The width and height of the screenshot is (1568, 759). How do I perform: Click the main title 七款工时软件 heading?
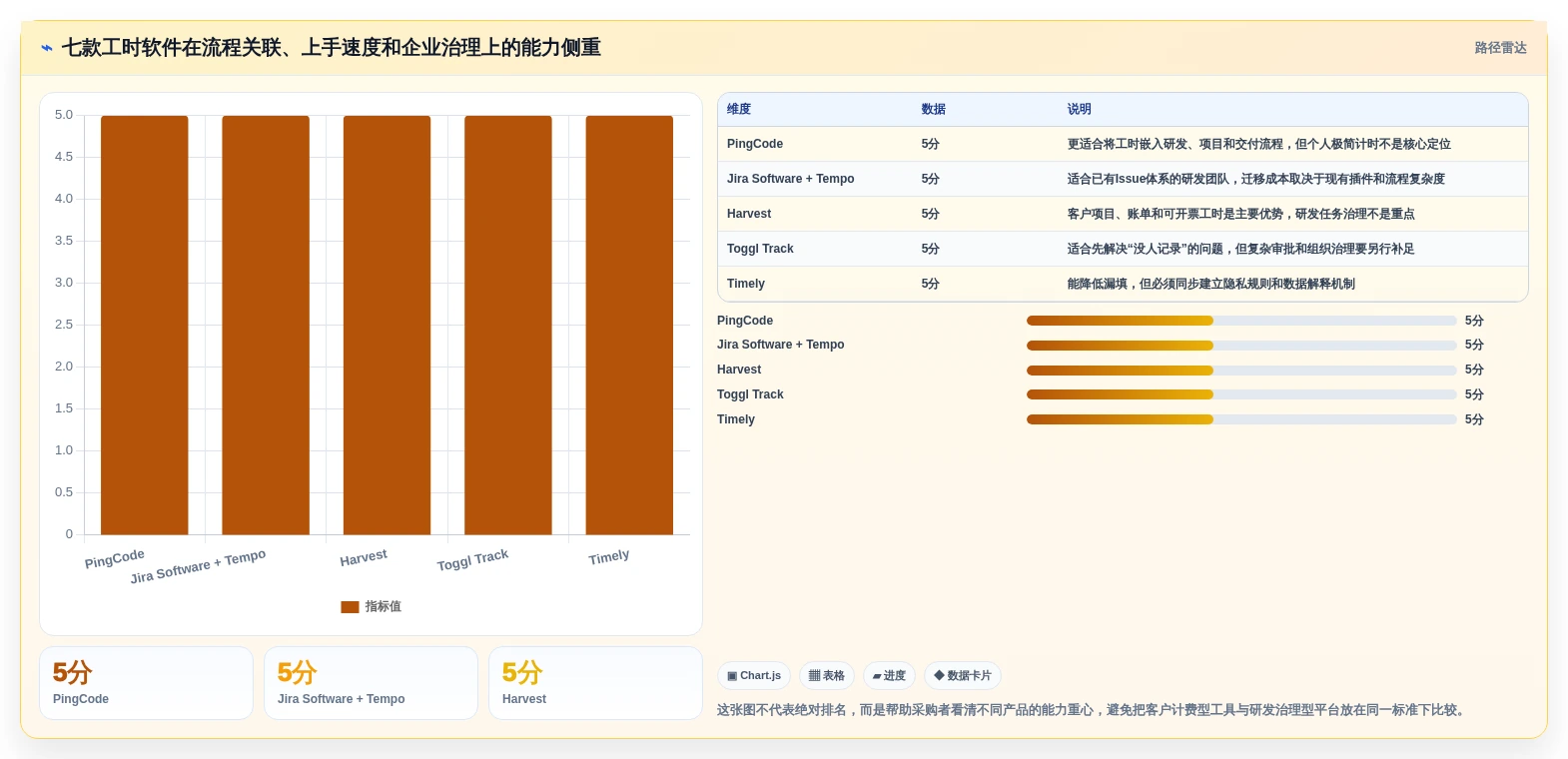332,48
